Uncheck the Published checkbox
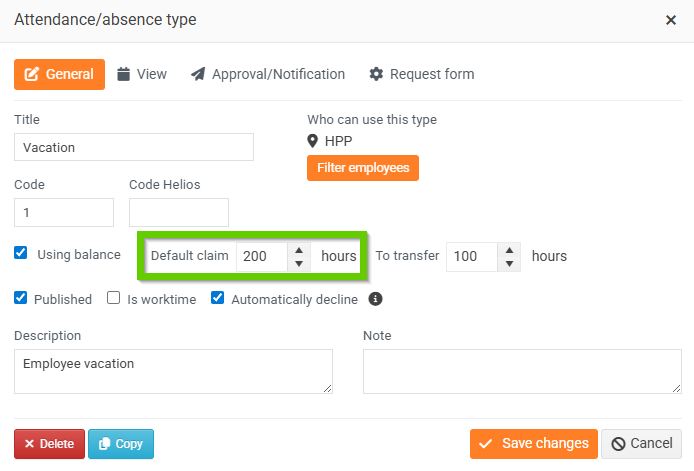The width and height of the screenshot is (694, 471). (x=21, y=298)
